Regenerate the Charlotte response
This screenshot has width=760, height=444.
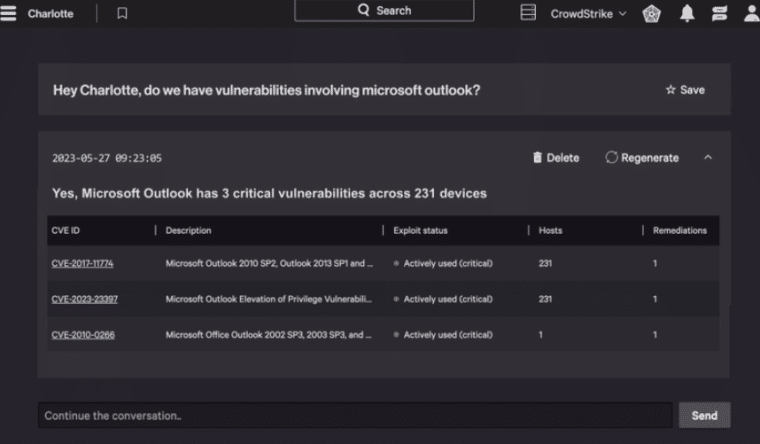[x=642, y=158]
